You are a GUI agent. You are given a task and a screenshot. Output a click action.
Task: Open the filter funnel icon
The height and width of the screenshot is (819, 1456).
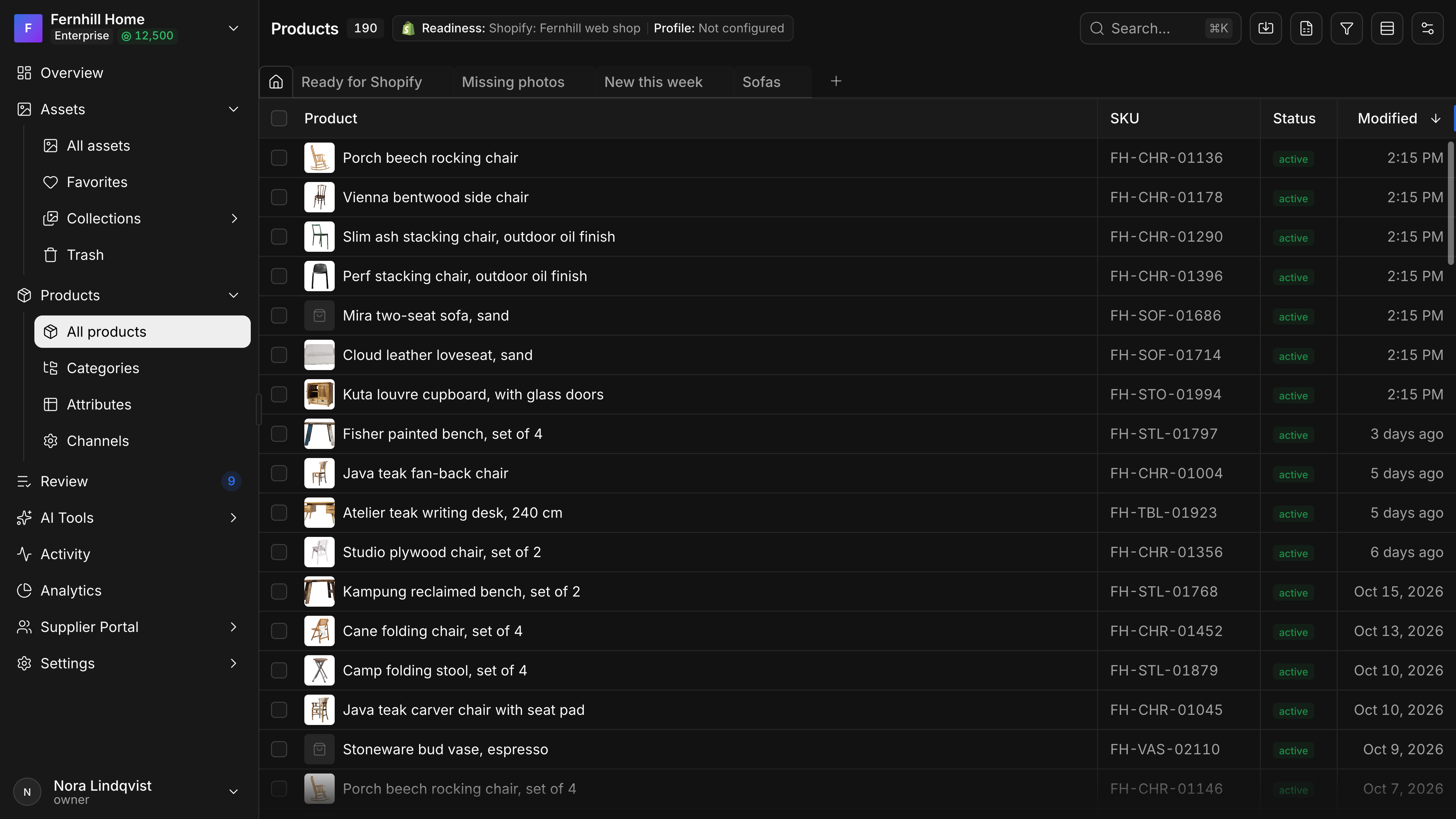[x=1346, y=28]
